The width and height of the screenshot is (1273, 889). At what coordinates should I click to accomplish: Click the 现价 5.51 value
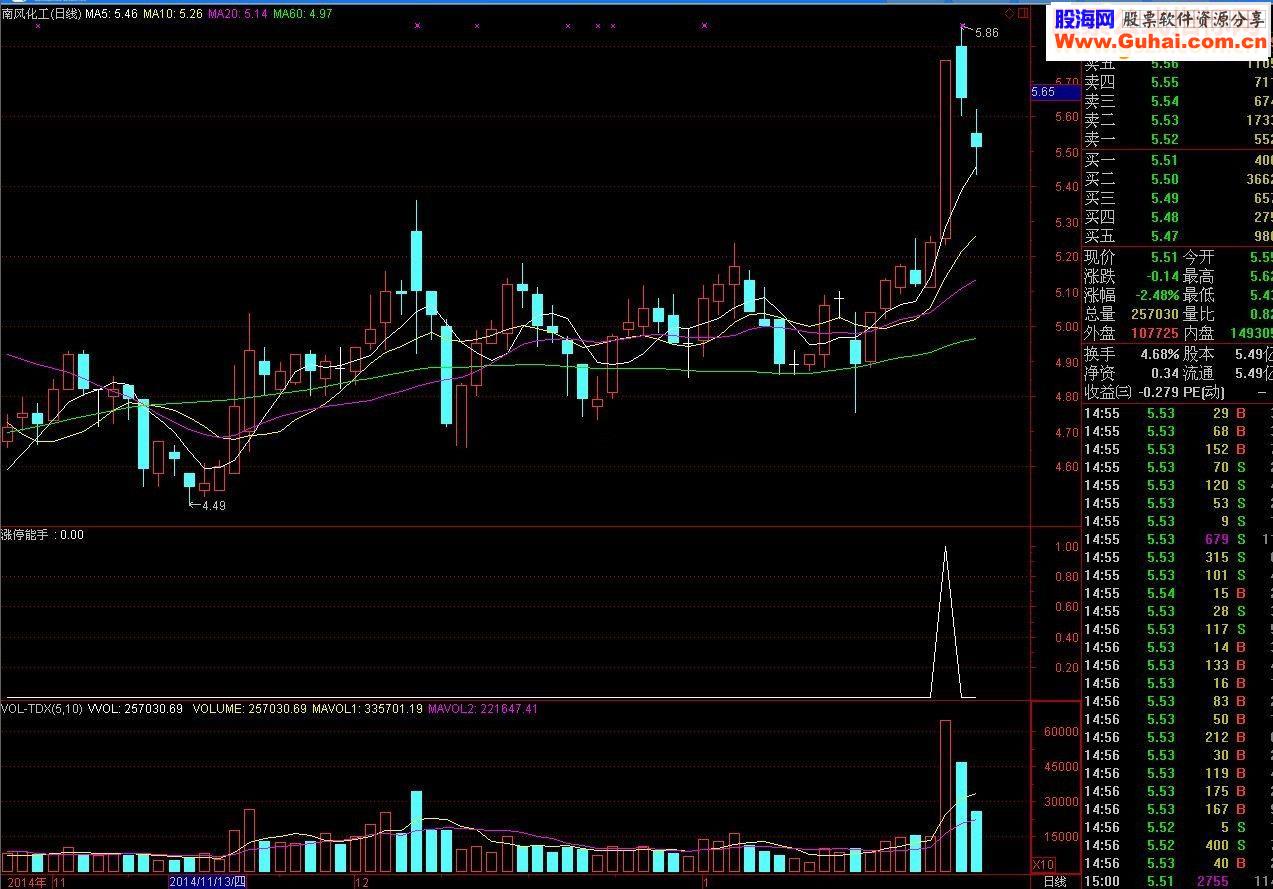[x=1164, y=257]
